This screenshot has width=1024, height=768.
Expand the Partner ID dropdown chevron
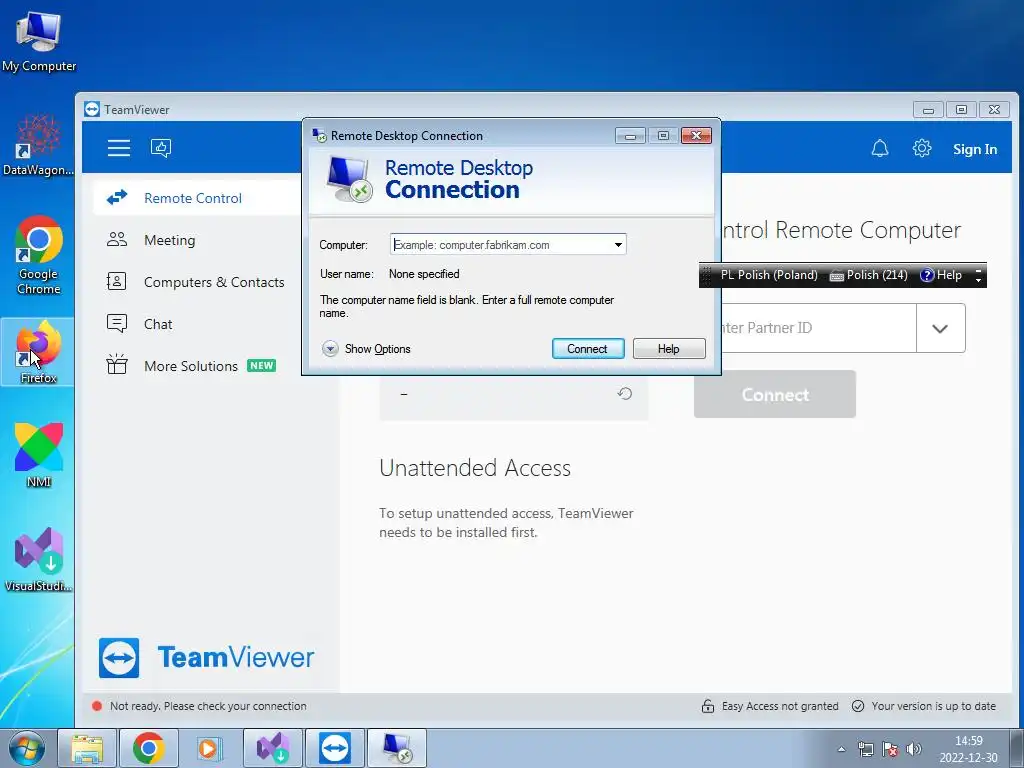(940, 328)
